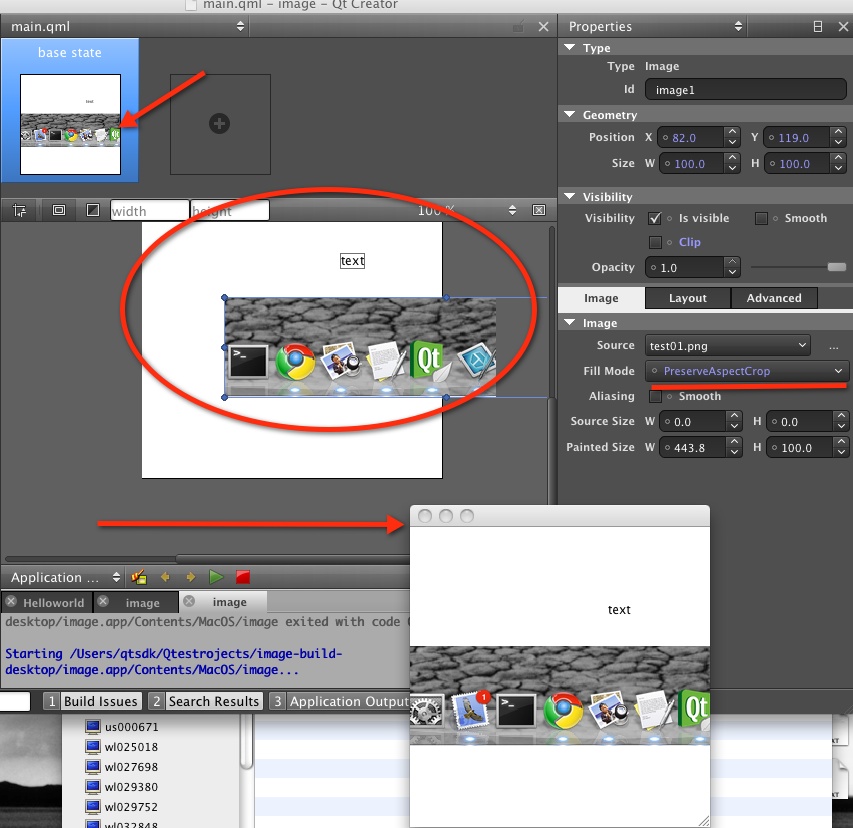Click the attach debugger icon in Application Output
Screen dimensions: 853x828
(x=139, y=577)
